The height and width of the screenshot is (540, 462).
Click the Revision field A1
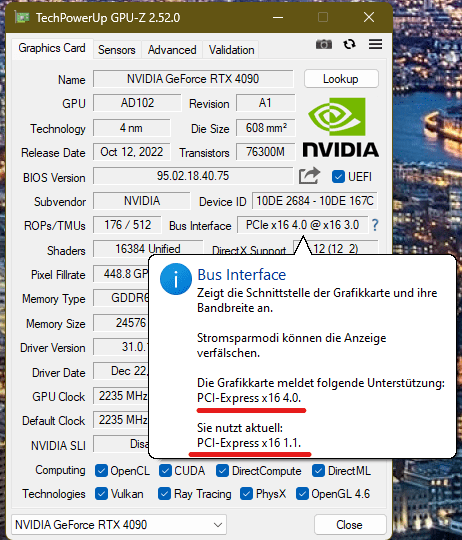point(265,103)
